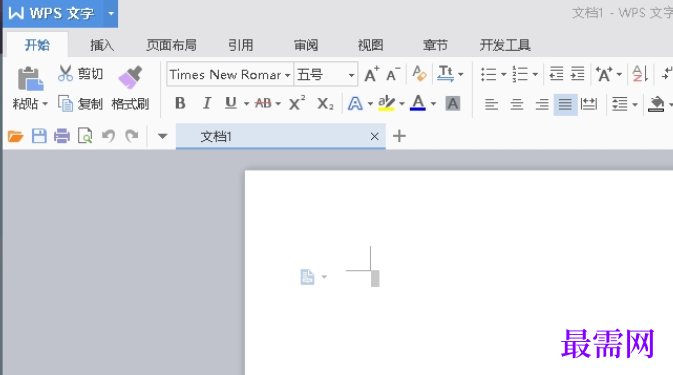Decrease paragraph indent
The height and width of the screenshot is (375, 673).
(556, 74)
